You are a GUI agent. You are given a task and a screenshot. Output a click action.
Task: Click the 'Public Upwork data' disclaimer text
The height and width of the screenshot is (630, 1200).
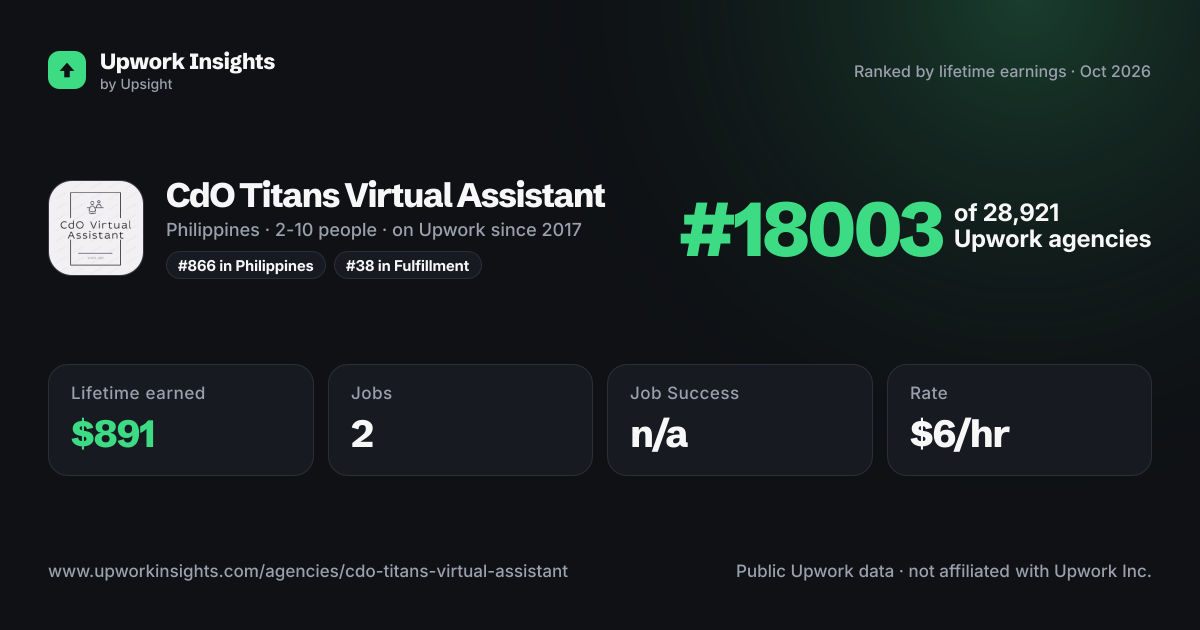pyautogui.click(x=944, y=571)
